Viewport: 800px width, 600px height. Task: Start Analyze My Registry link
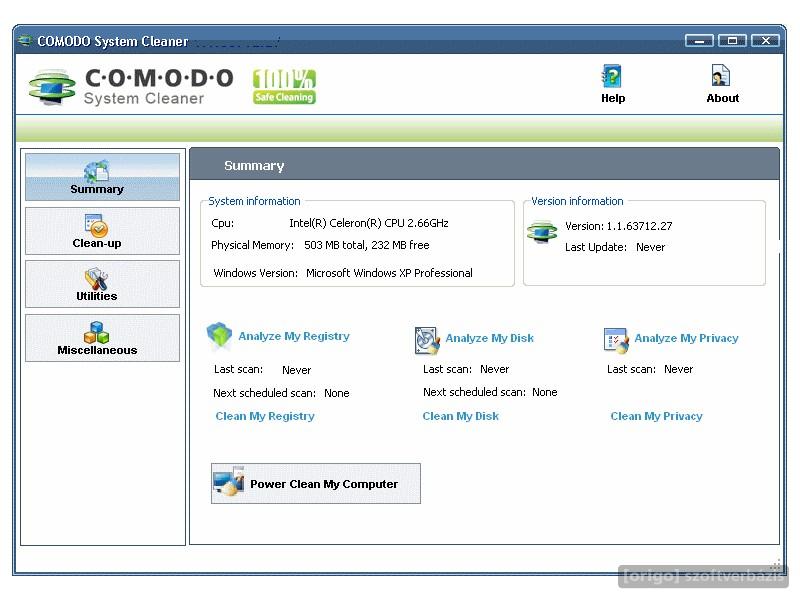(294, 336)
